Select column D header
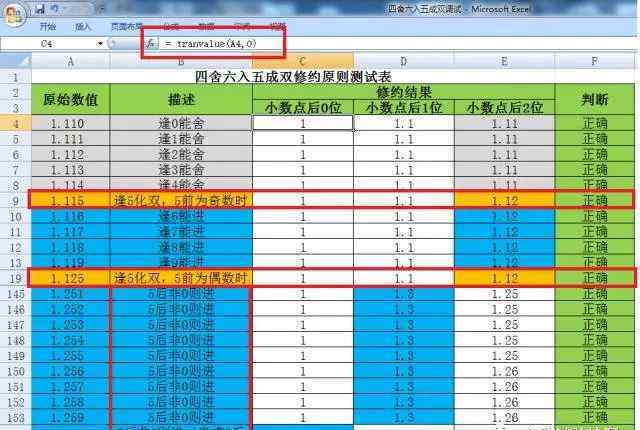The height and width of the screenshot is (430, 640). 402,61
